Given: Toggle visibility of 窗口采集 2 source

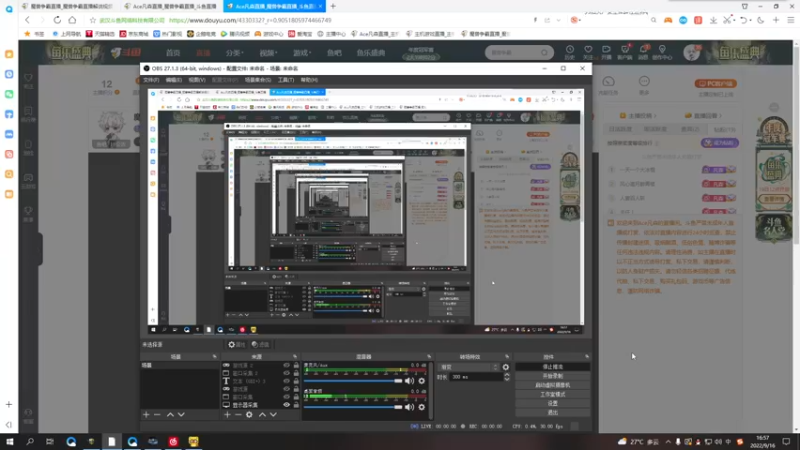Looking at the screenshot, I should pos(286,373).
